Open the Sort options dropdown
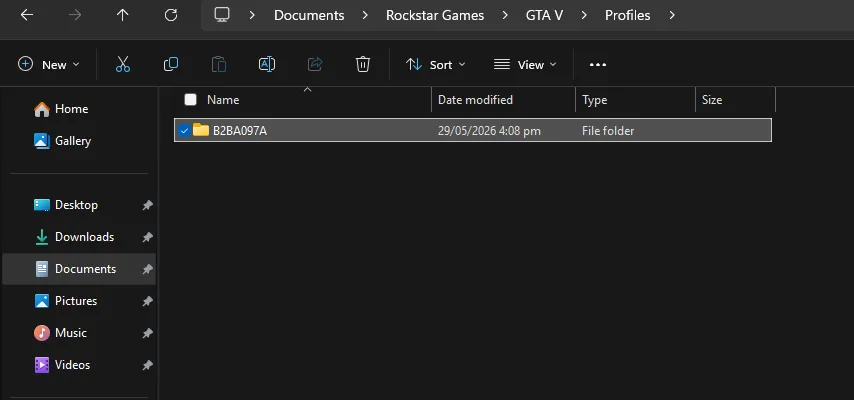Viewport: 854px width, 400px height. point(436,64)
